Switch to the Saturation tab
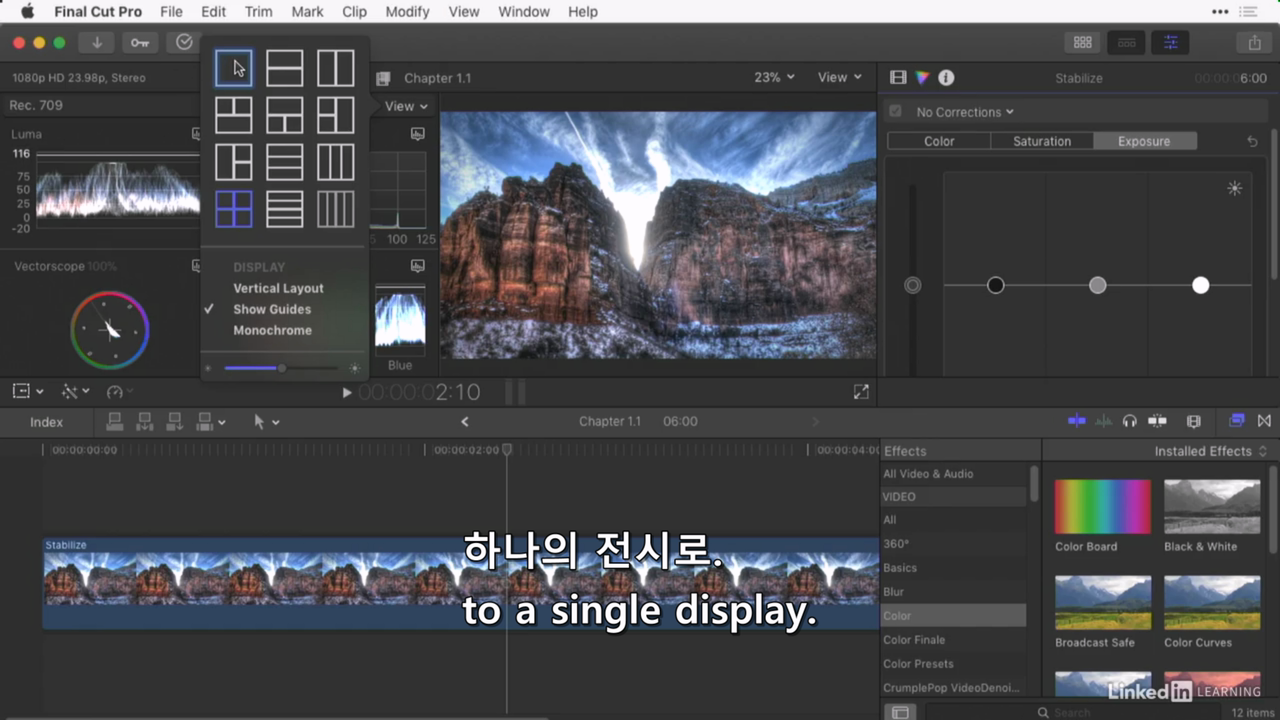Screen dimensions: 1280x720 tap(1042, 141)
